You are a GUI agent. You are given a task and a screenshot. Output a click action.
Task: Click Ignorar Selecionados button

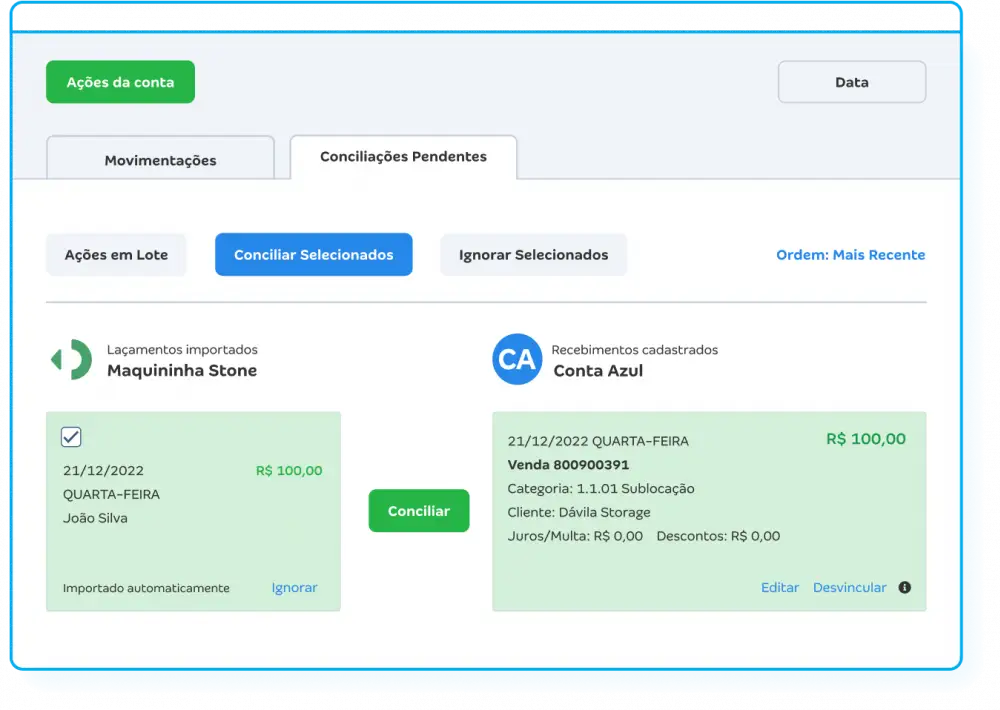click(533, 255)
